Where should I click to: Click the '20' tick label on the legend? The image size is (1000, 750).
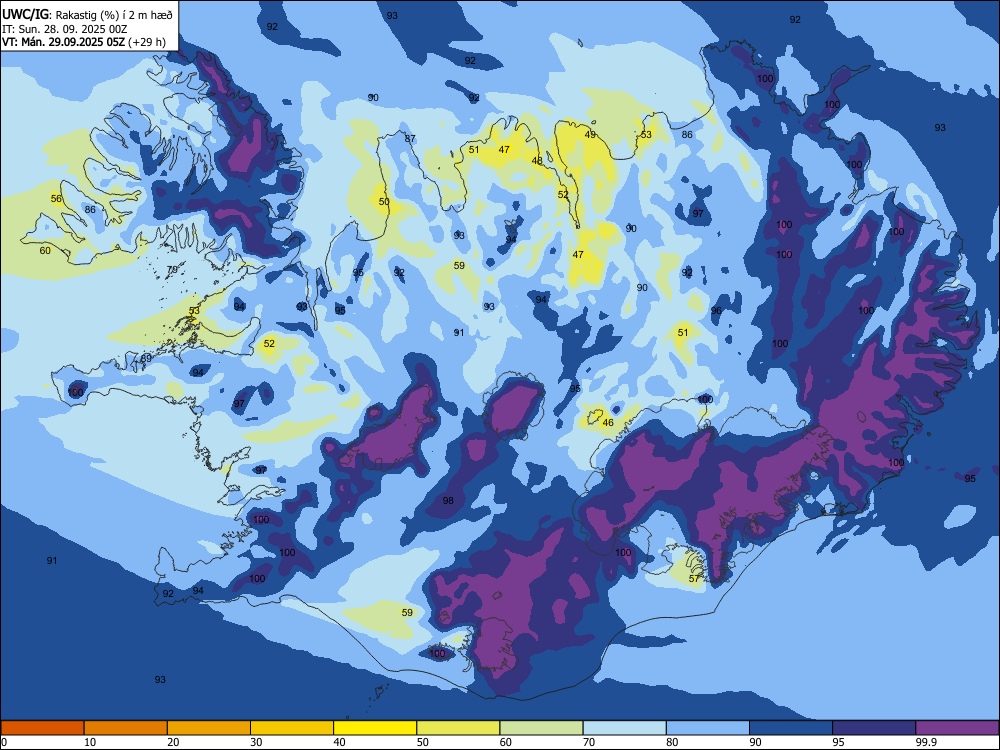coord(173,742)
